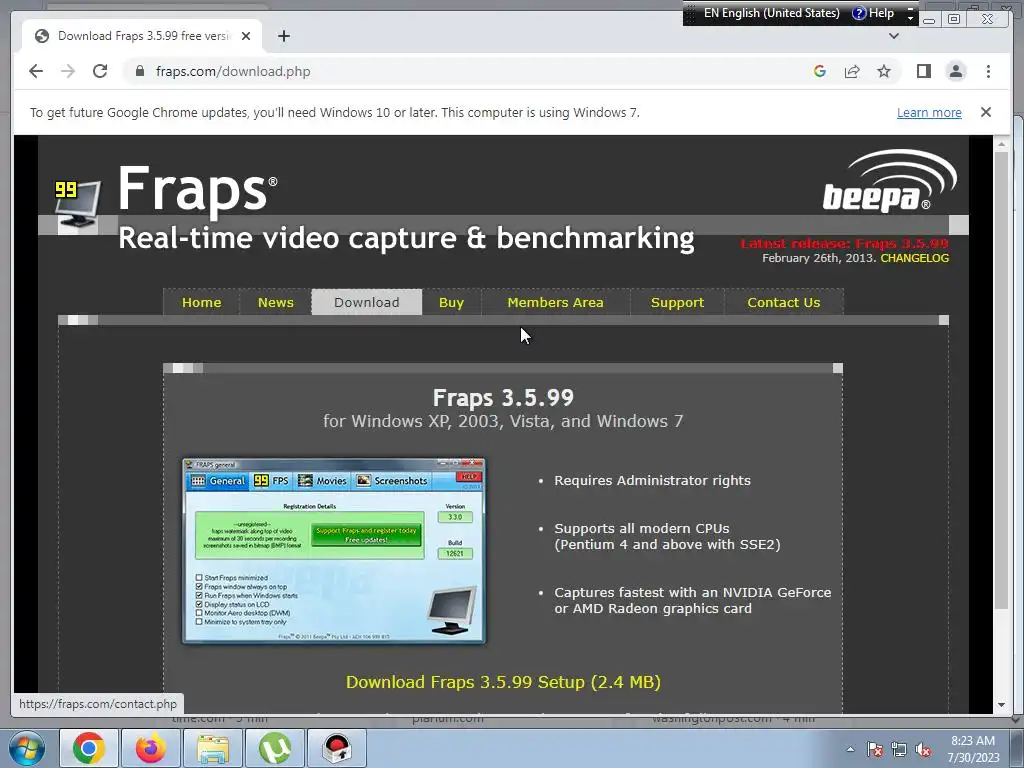1024x768 pixels.
Task: Open the red recorder app in taskbar
Action: [x=337, y=748]
